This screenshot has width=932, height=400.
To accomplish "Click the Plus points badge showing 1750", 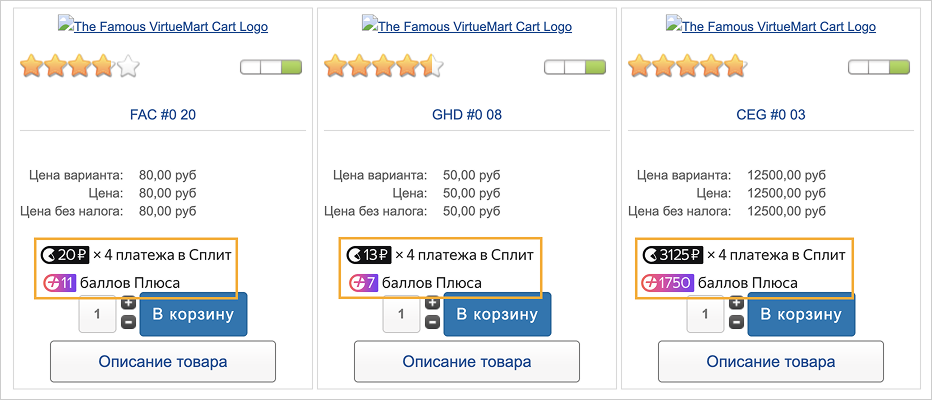I will [668, 283].
